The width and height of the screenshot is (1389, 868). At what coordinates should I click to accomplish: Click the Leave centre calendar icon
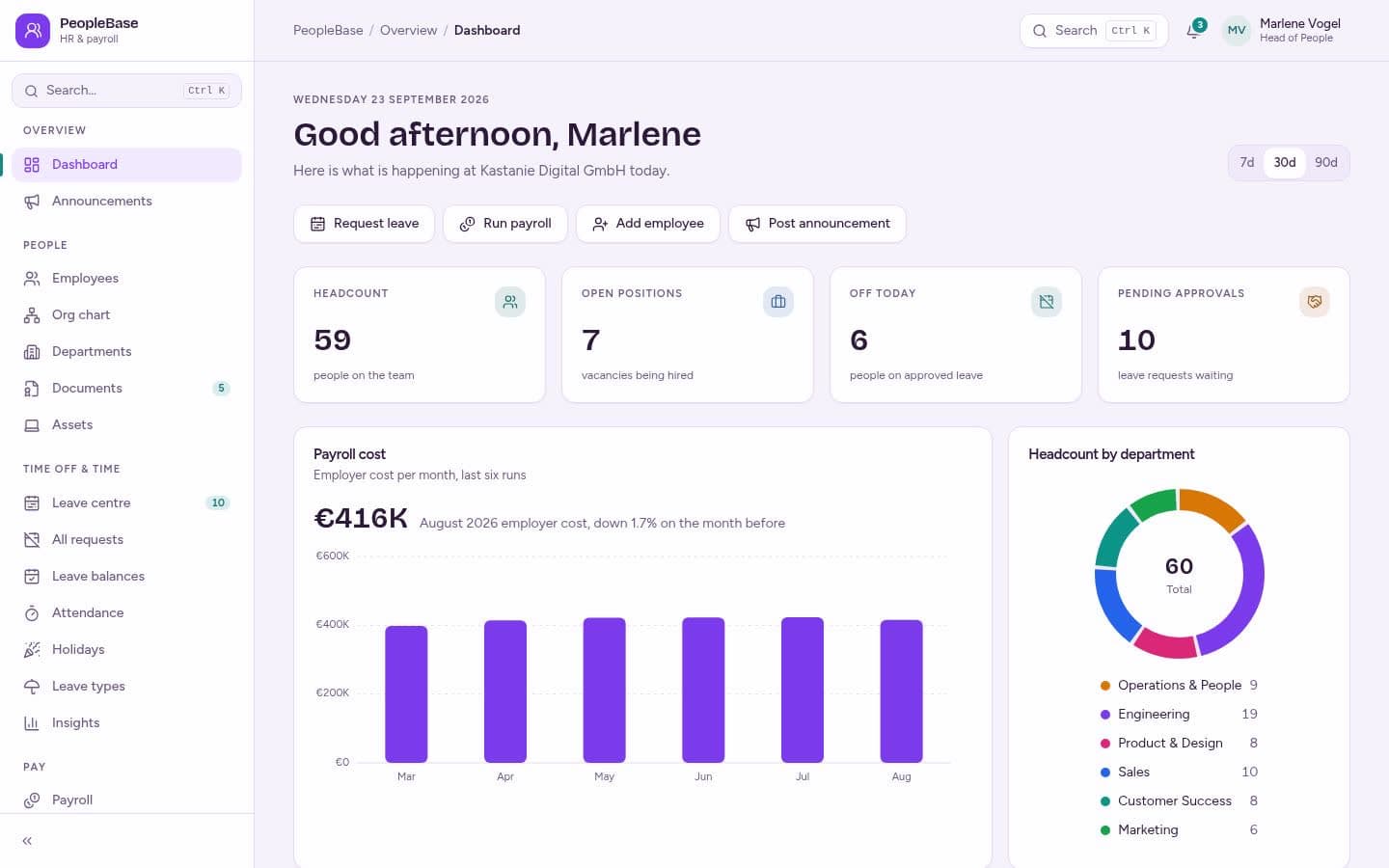tap(32, 502)
